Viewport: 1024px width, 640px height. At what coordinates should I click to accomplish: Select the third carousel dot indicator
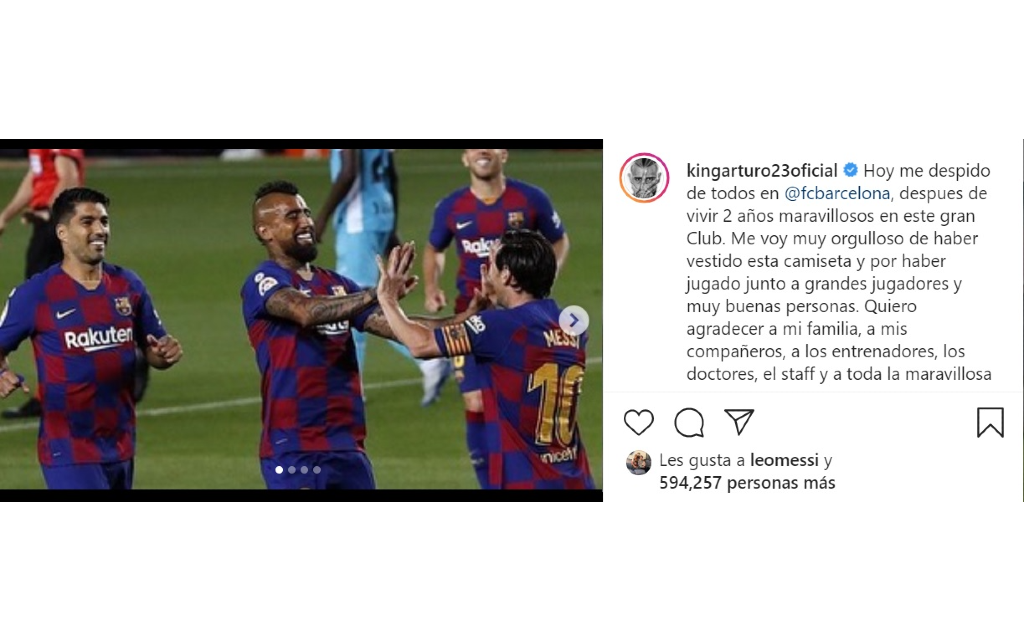point(304,470)
